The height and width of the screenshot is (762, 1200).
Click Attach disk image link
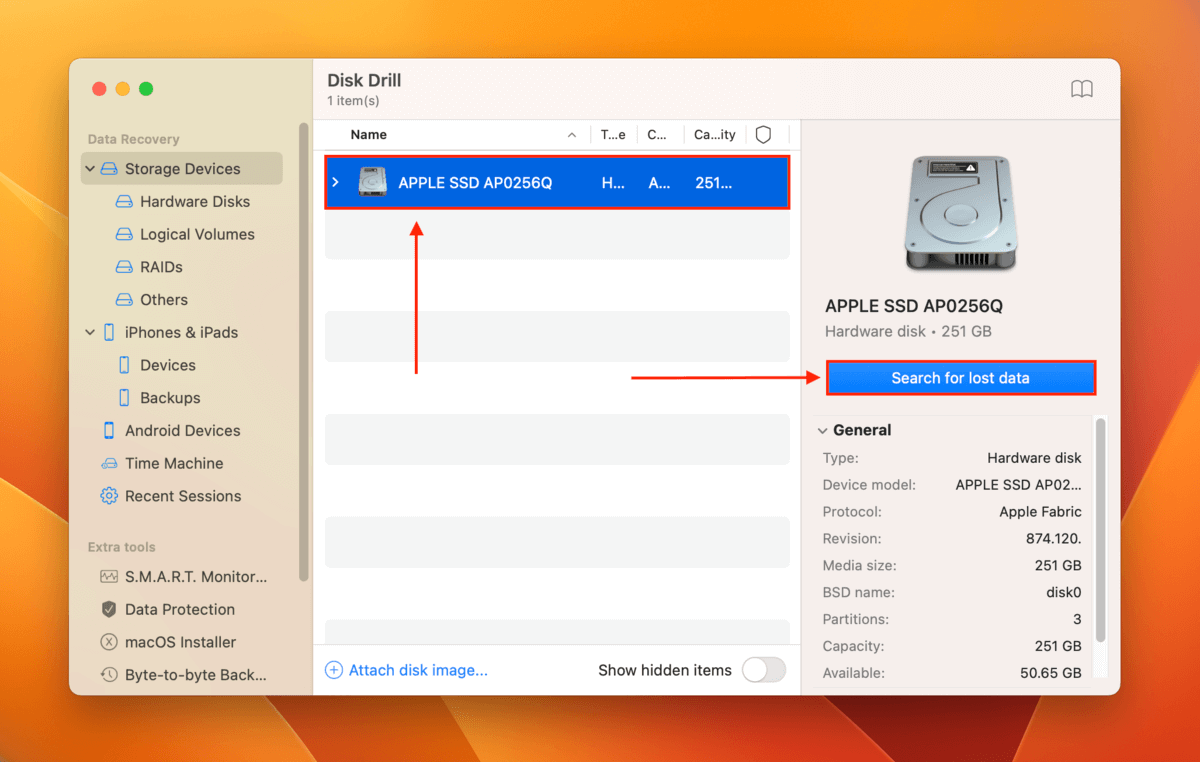418,670
